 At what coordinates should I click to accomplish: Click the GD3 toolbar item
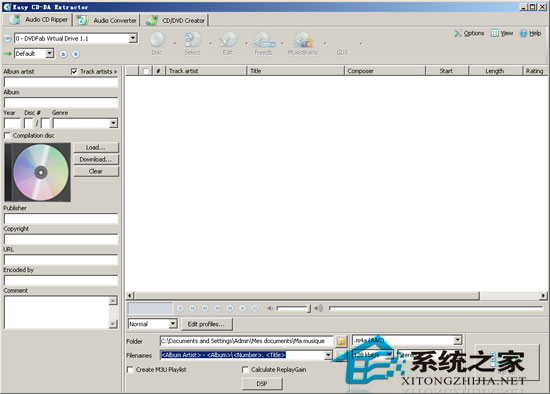[342, 52]
